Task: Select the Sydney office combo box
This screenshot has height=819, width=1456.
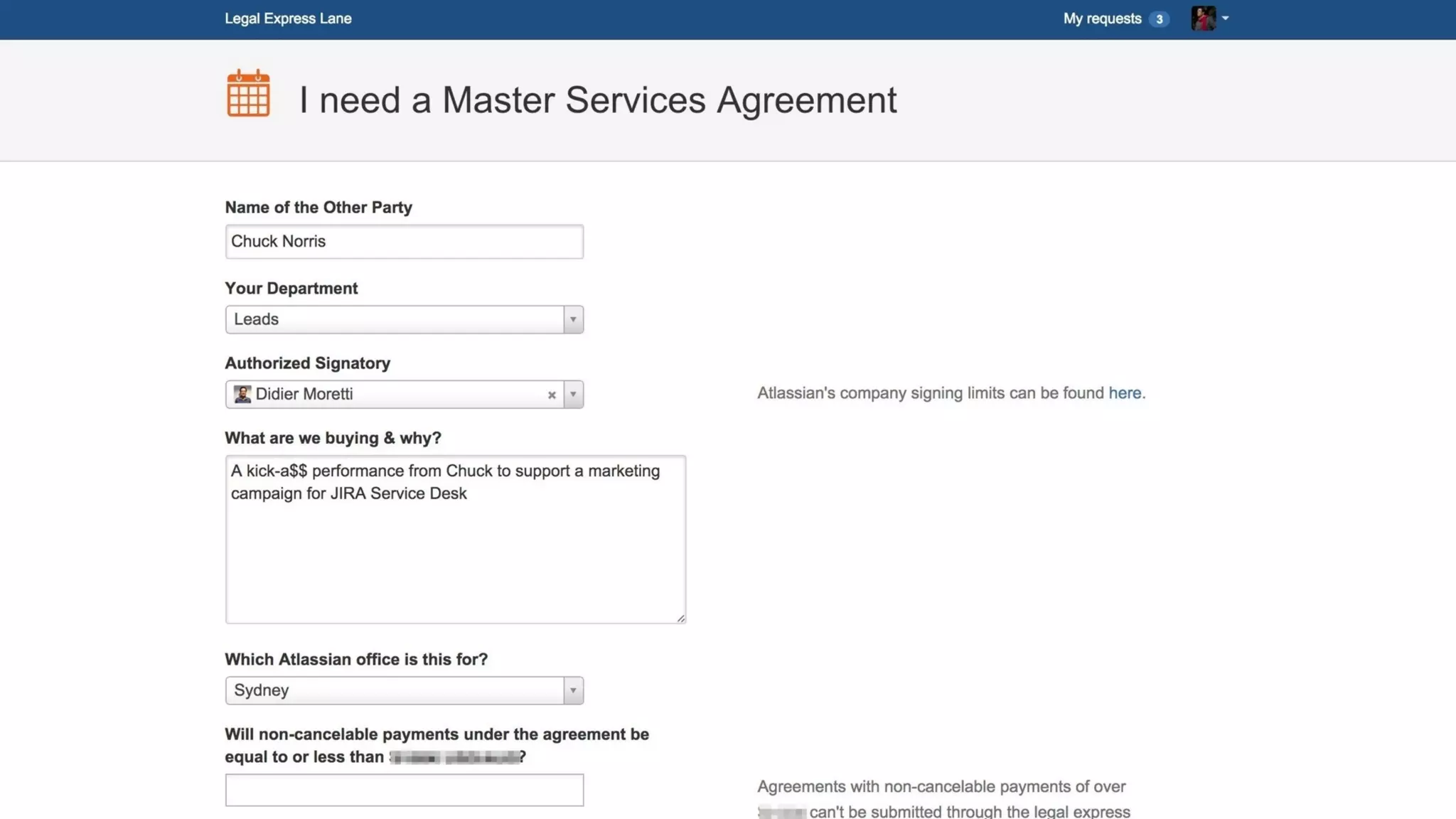Action: click(x=395, y=691)
